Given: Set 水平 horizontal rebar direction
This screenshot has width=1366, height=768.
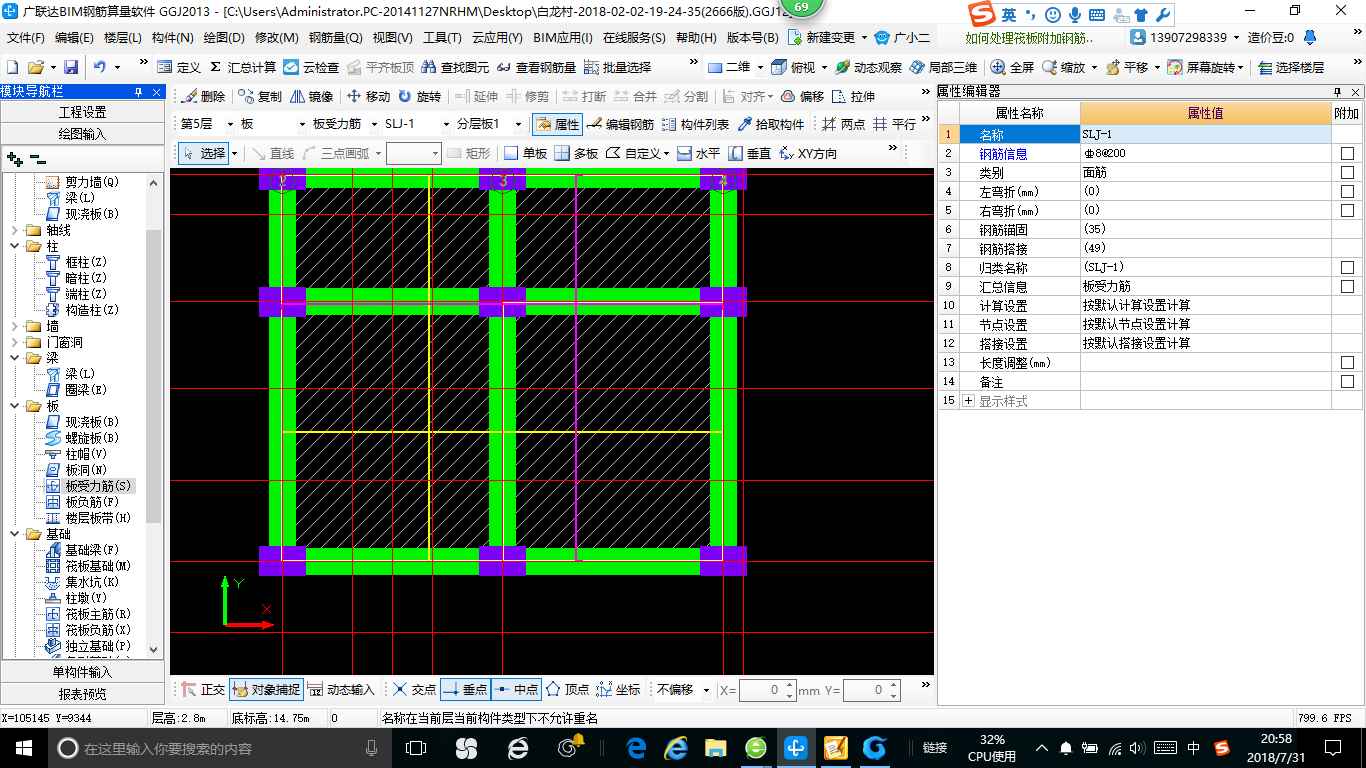Looking at the screenshot, I should (x=698, y=153).
